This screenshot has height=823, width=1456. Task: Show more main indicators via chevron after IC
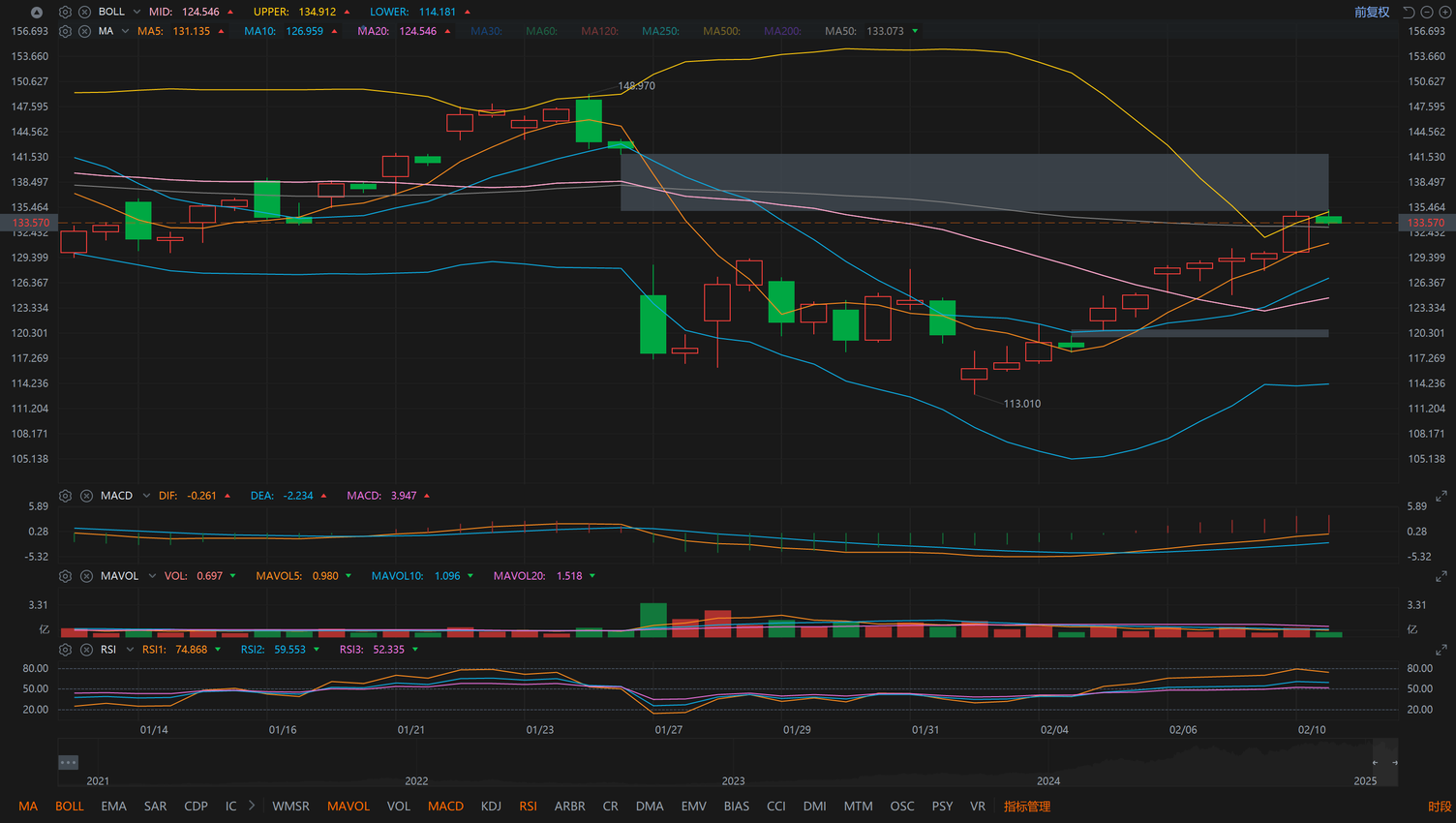pyautogui.click(x=252, y=805)
